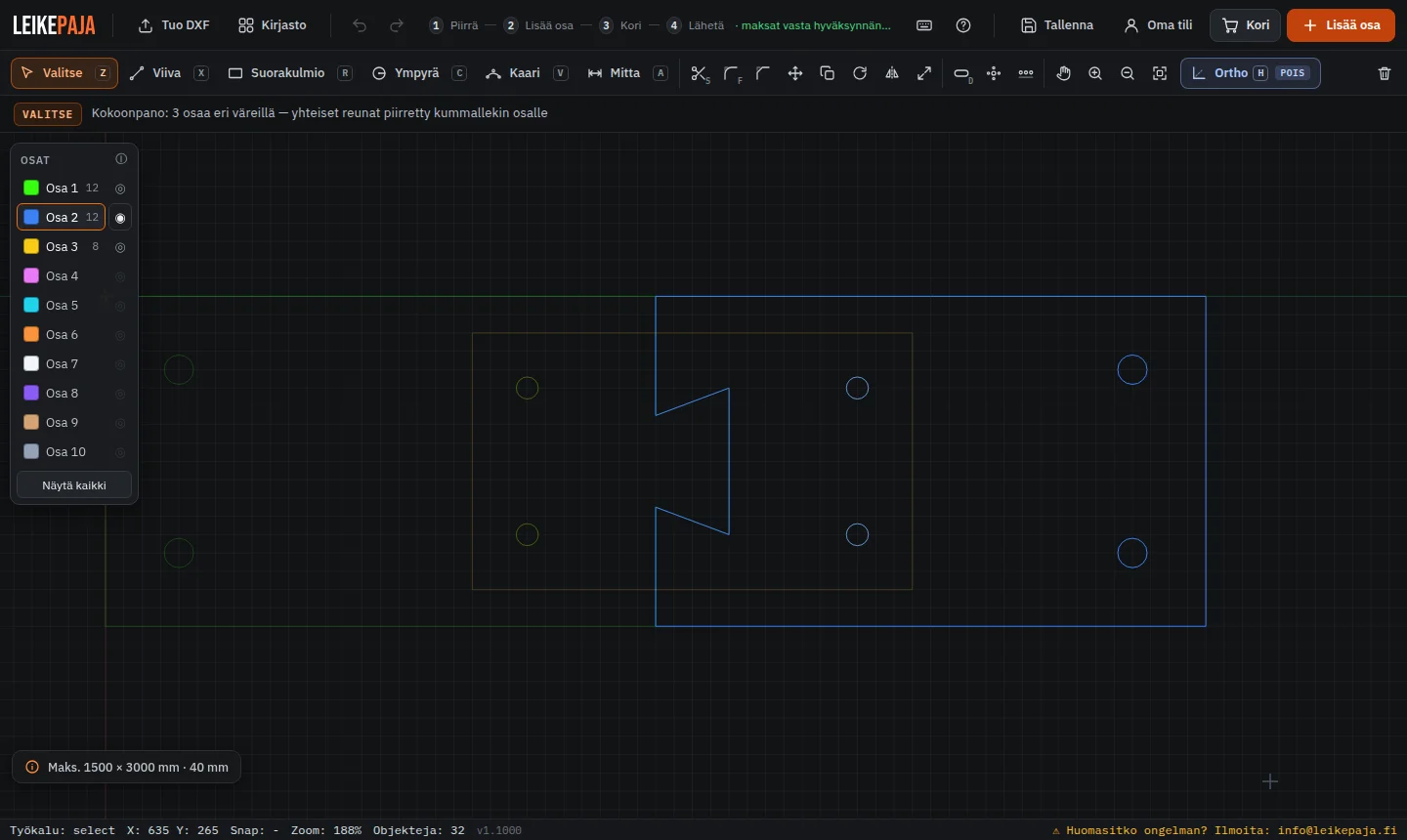Toggle visibility of Osa 3
The image size is (1407, 840).
[x=120, y=247]
